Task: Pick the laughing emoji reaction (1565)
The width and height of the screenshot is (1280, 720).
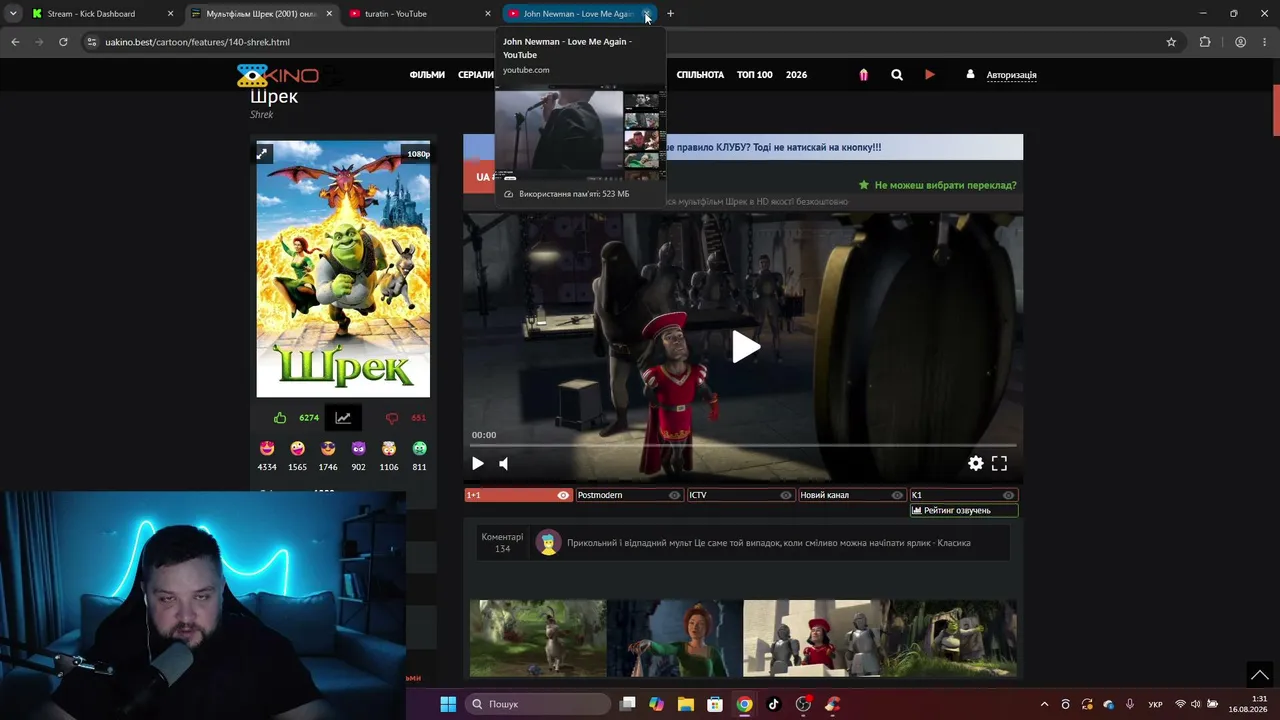Action: click(298, 448)
